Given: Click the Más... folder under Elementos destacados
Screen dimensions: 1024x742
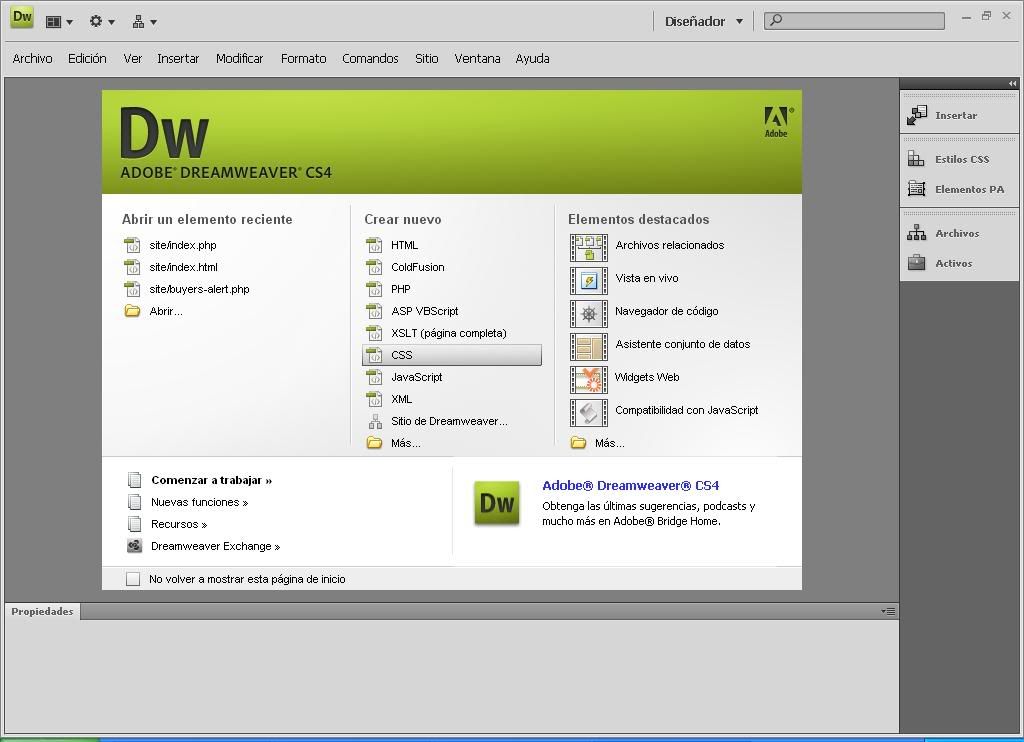Looking at the screenshot, I should pos(578,443).
